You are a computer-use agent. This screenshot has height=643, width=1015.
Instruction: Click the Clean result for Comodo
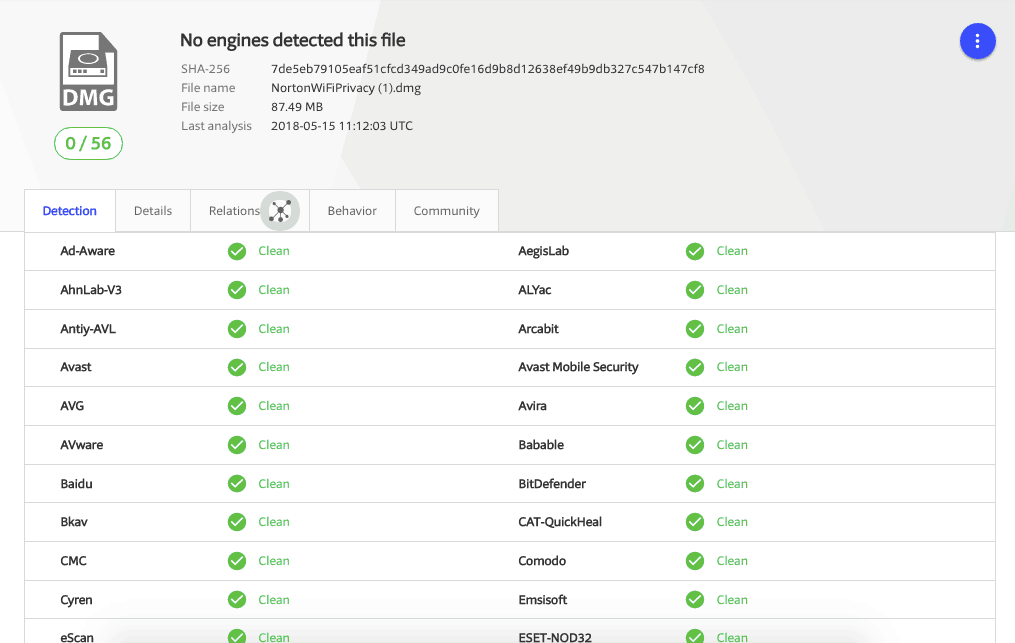[732, 561]
